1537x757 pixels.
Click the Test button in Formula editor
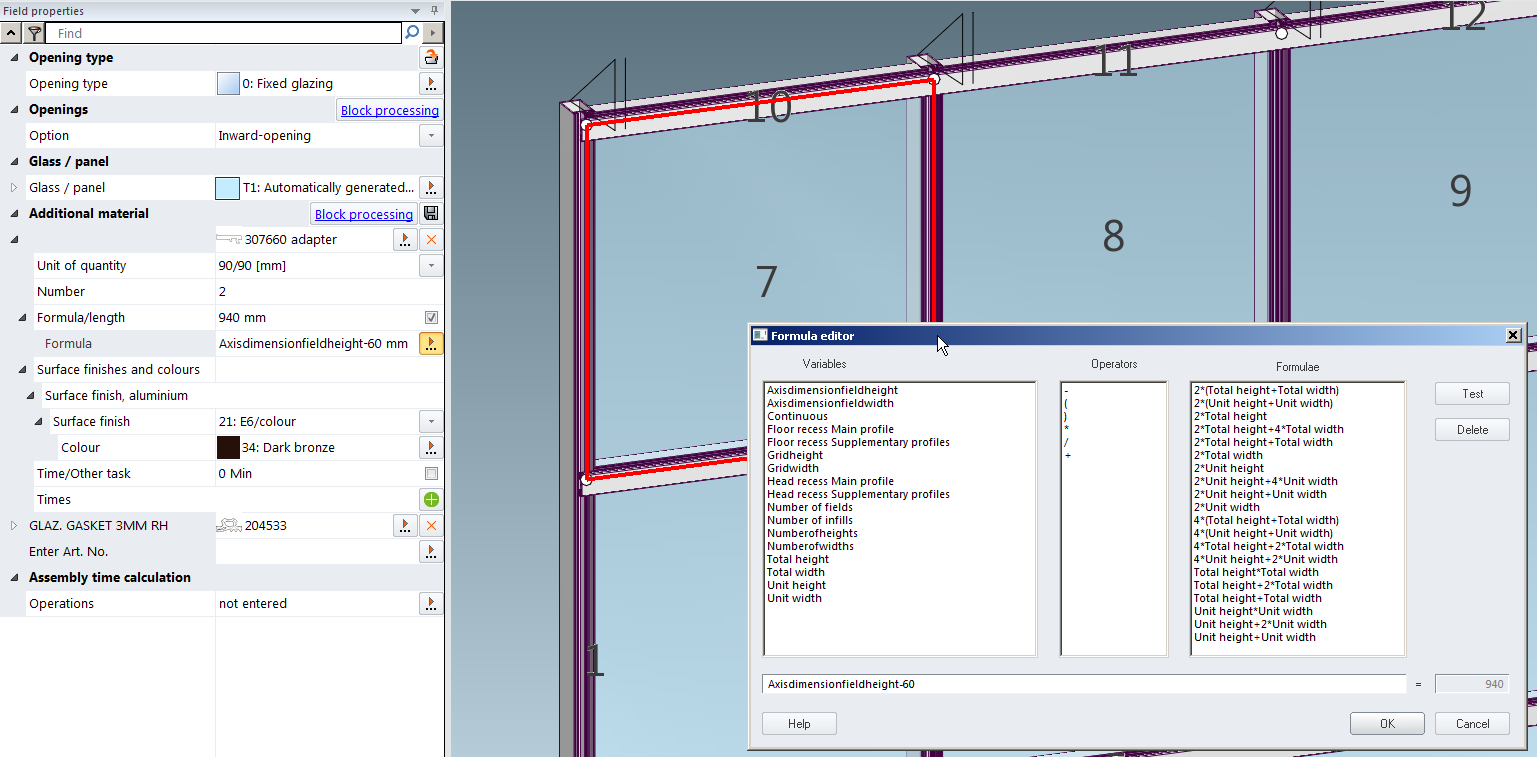(1471, 394)
